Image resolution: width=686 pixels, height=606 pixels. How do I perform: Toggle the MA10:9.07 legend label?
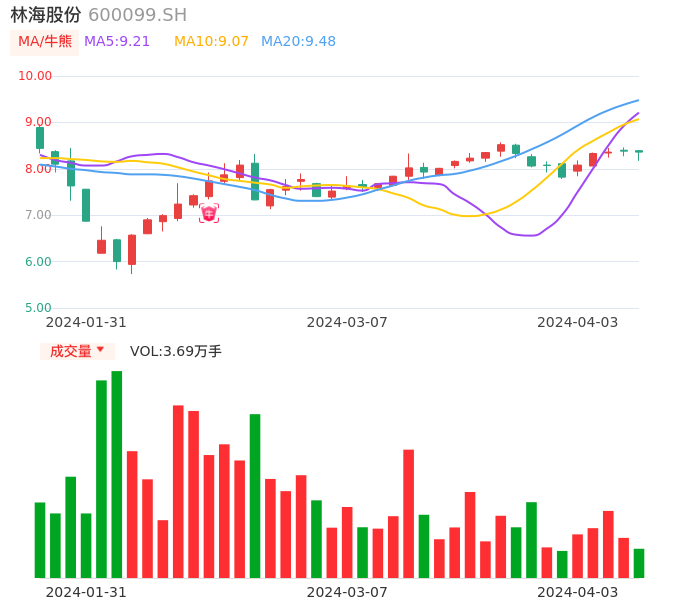tap(211, 42)
